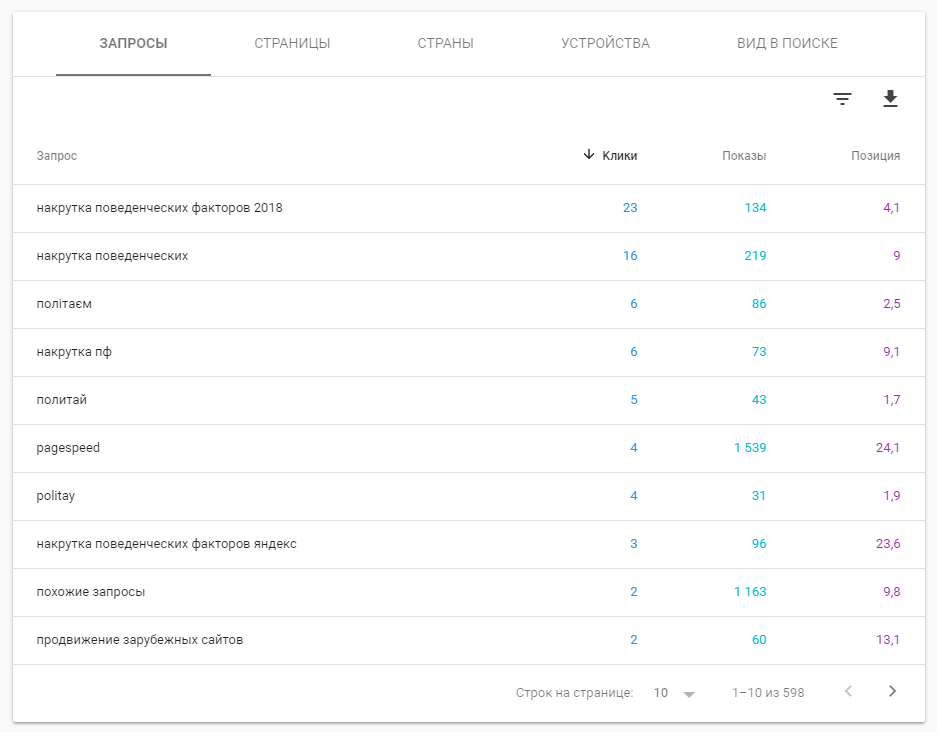Open the Устройства tab

pos(605,44)
